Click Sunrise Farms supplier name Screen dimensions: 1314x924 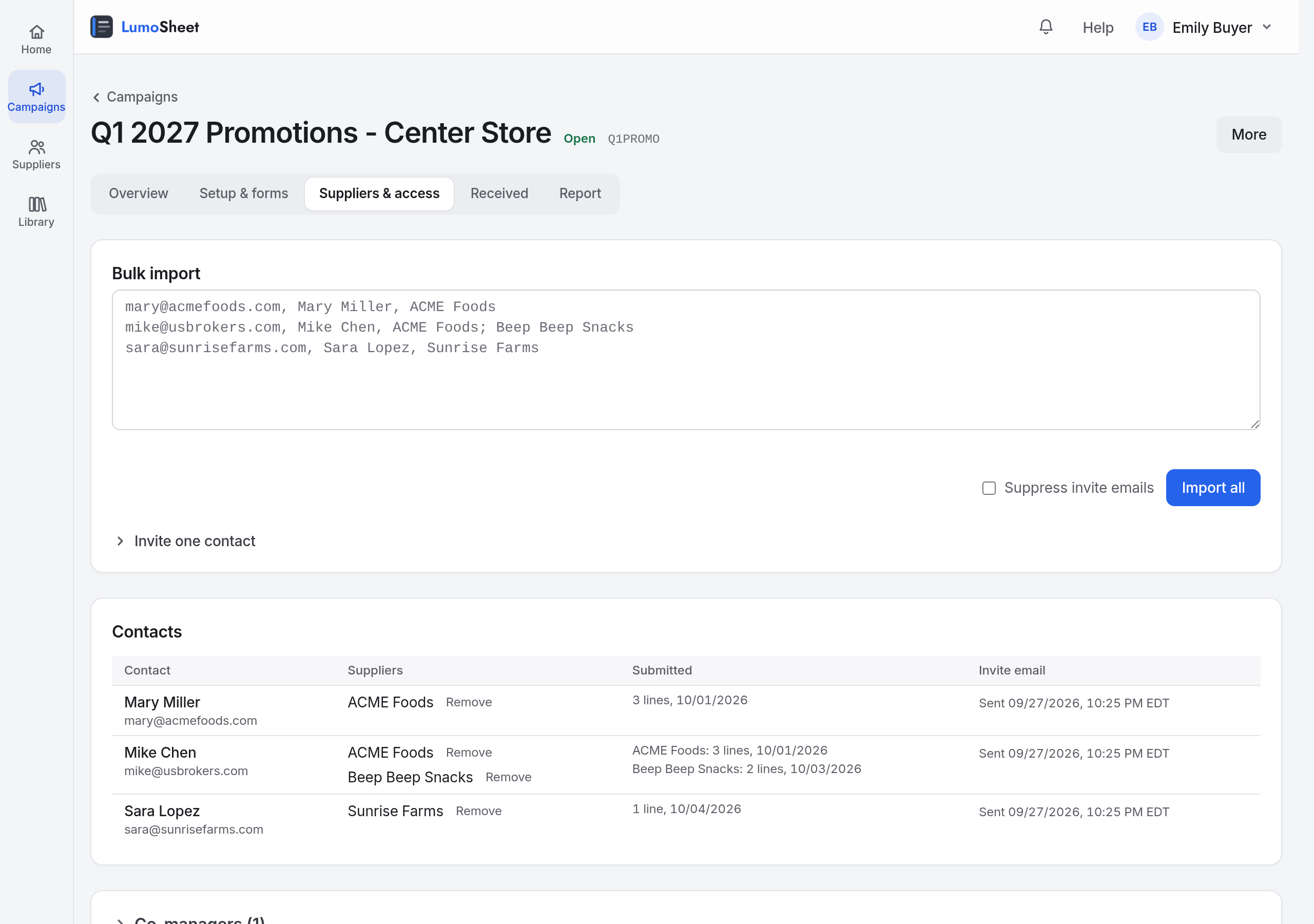pos(395,811)
